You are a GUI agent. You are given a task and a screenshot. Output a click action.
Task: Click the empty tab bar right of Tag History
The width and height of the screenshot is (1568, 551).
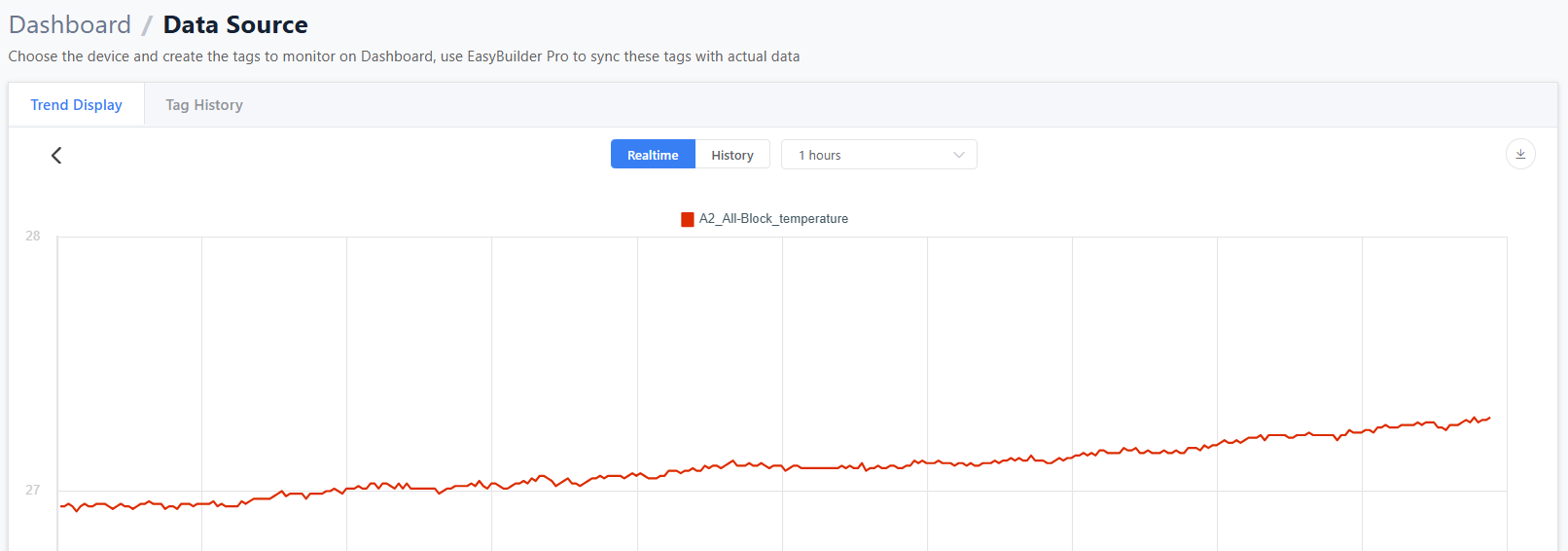point(875,105)
